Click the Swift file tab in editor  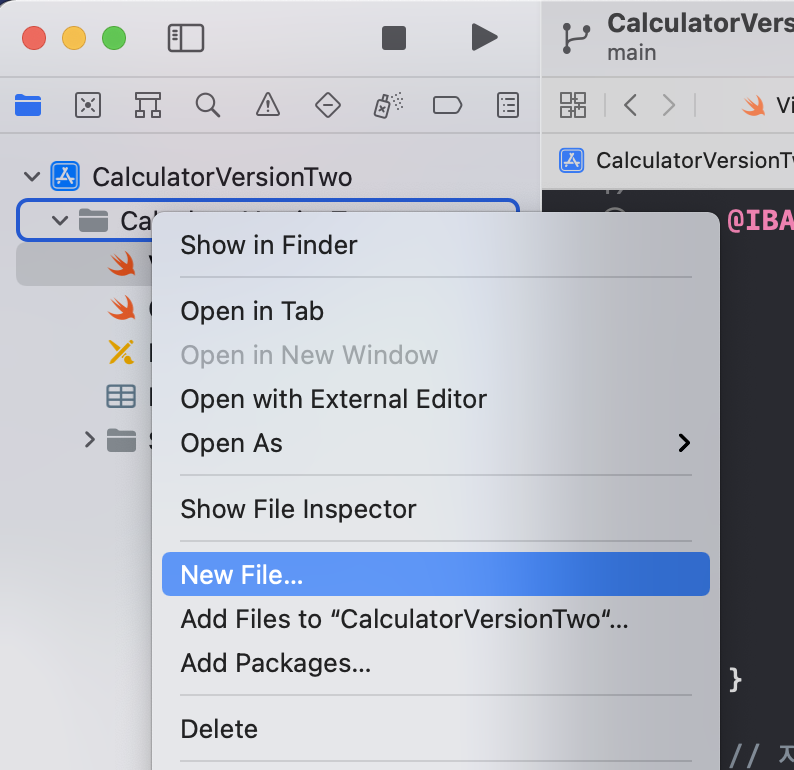pyautogui.click(x=767, y=105)
